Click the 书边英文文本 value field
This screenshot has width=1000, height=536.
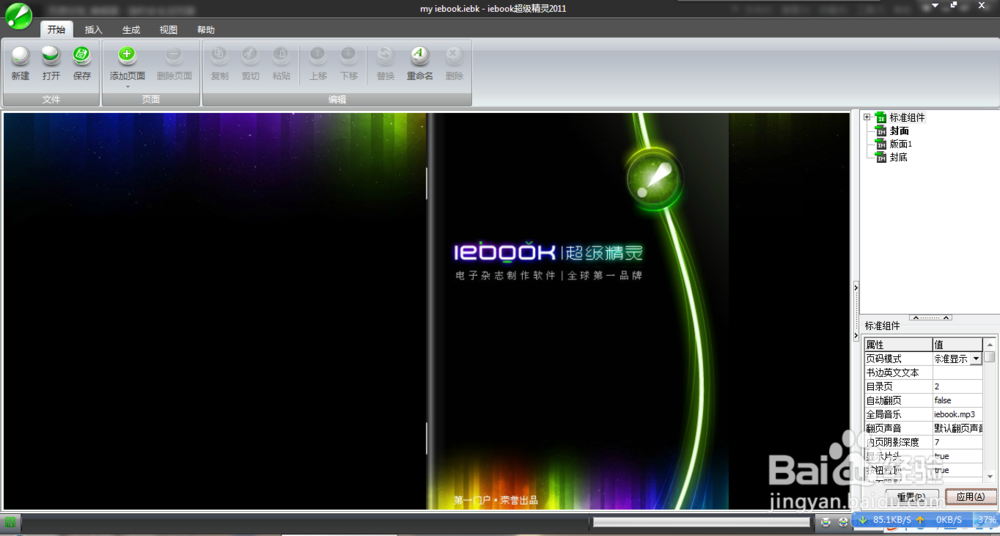coord(957,373)
